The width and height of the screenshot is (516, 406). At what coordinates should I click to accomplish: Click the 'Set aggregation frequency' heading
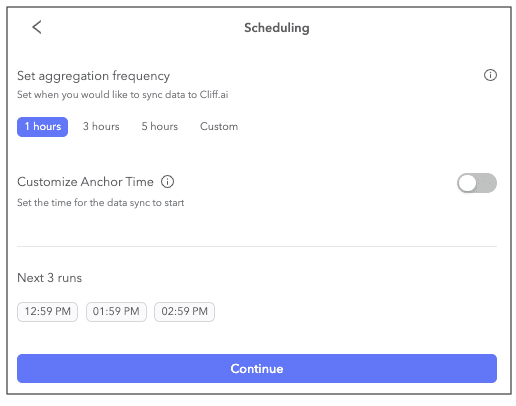(x=94, y=76)
